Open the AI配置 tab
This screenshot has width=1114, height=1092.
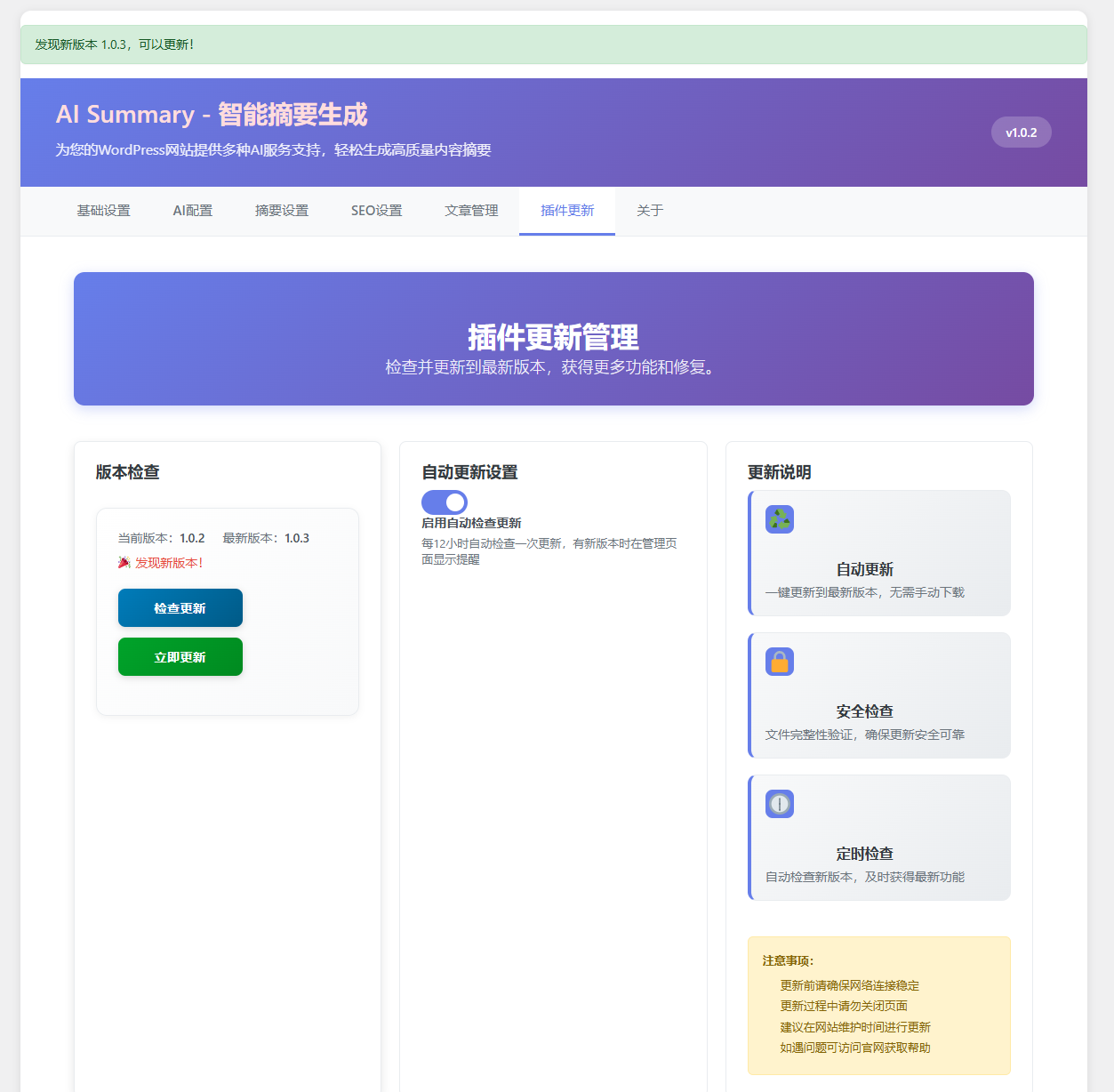coord(192,211)
